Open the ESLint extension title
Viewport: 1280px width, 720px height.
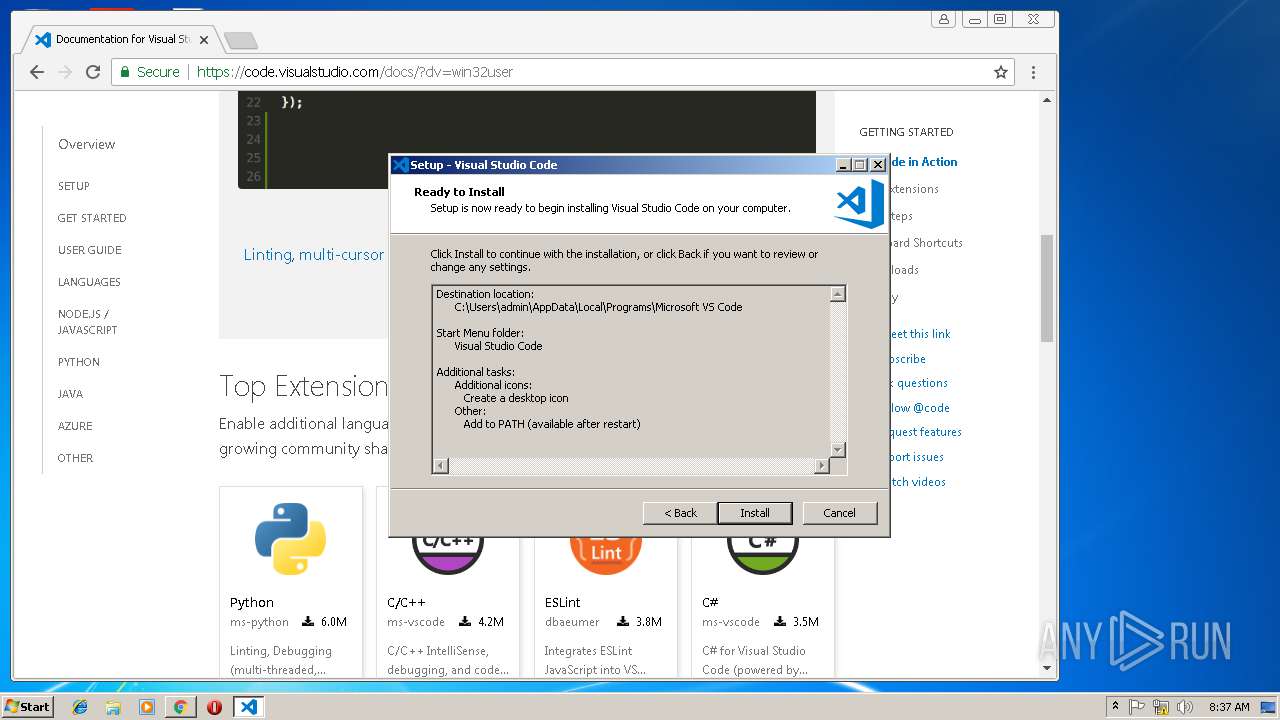(563, 602)
